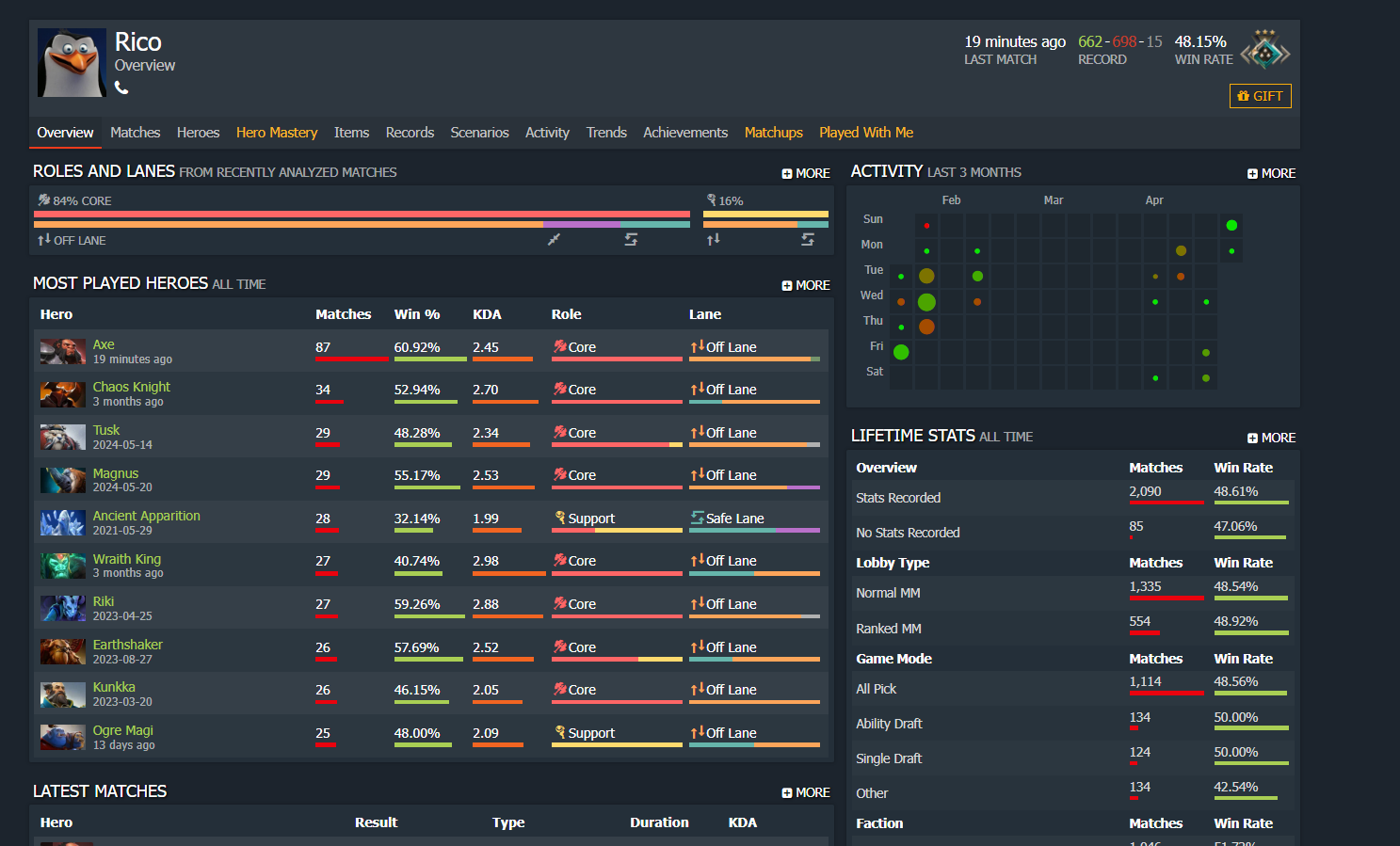This screenshot has height=846, width=1400.
Task: Open the Earthshaker hero link
Action: point(128,645)
